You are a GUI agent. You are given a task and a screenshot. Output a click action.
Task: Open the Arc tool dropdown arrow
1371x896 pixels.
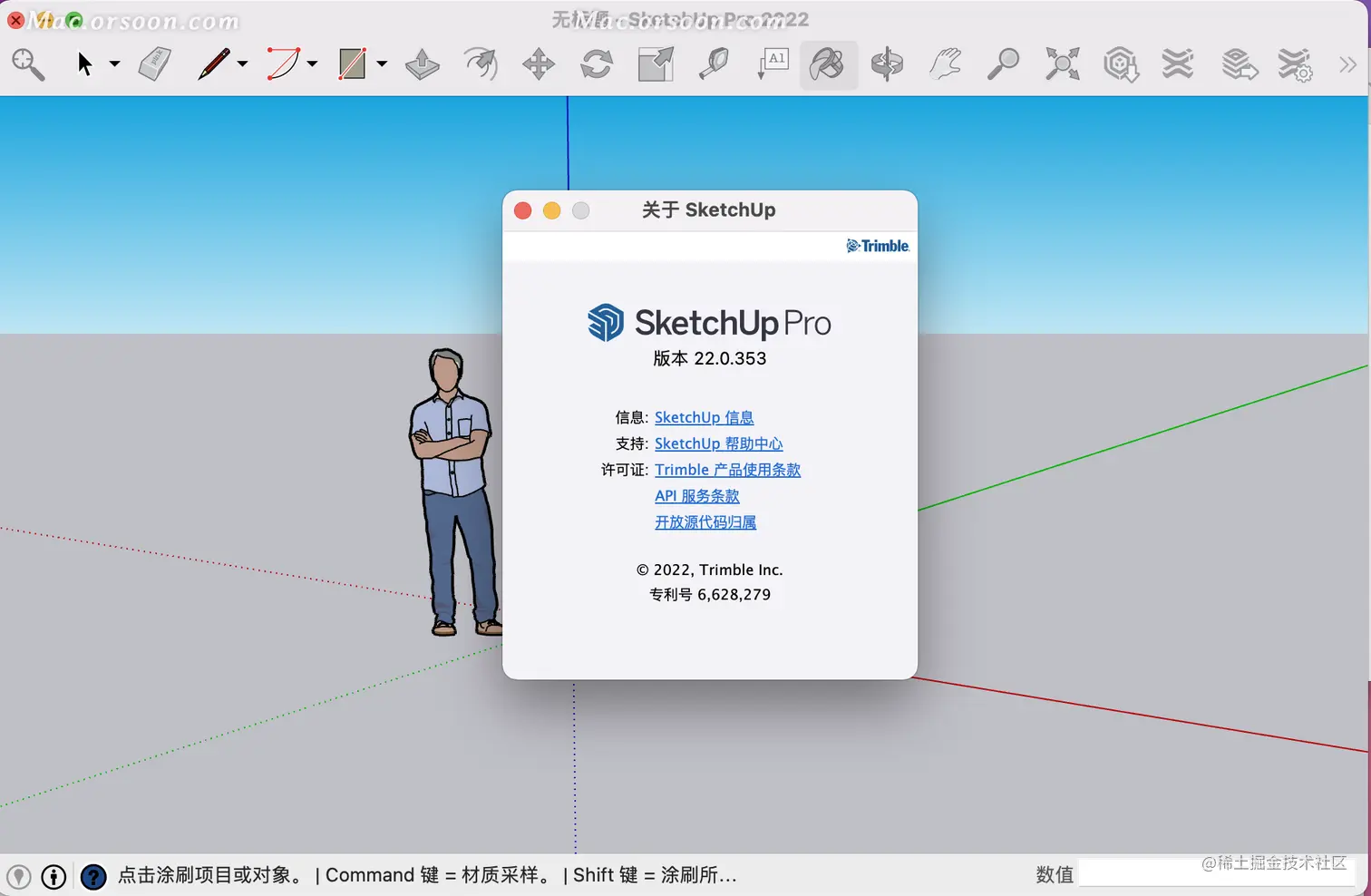pyautogui.click(x=312, y=64)
